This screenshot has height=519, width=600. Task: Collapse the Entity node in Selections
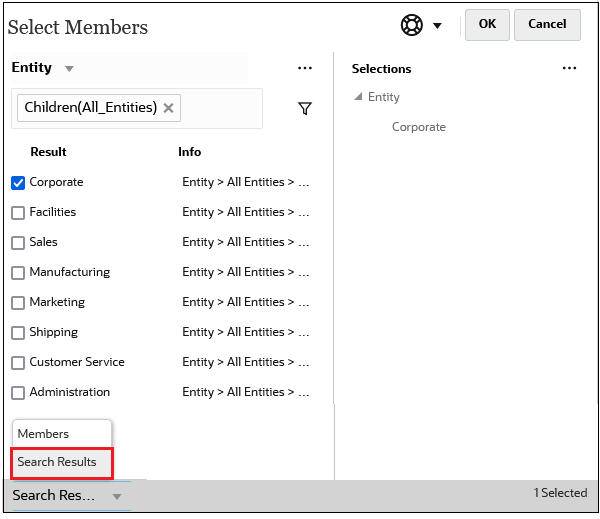click(x=358, y=97)
